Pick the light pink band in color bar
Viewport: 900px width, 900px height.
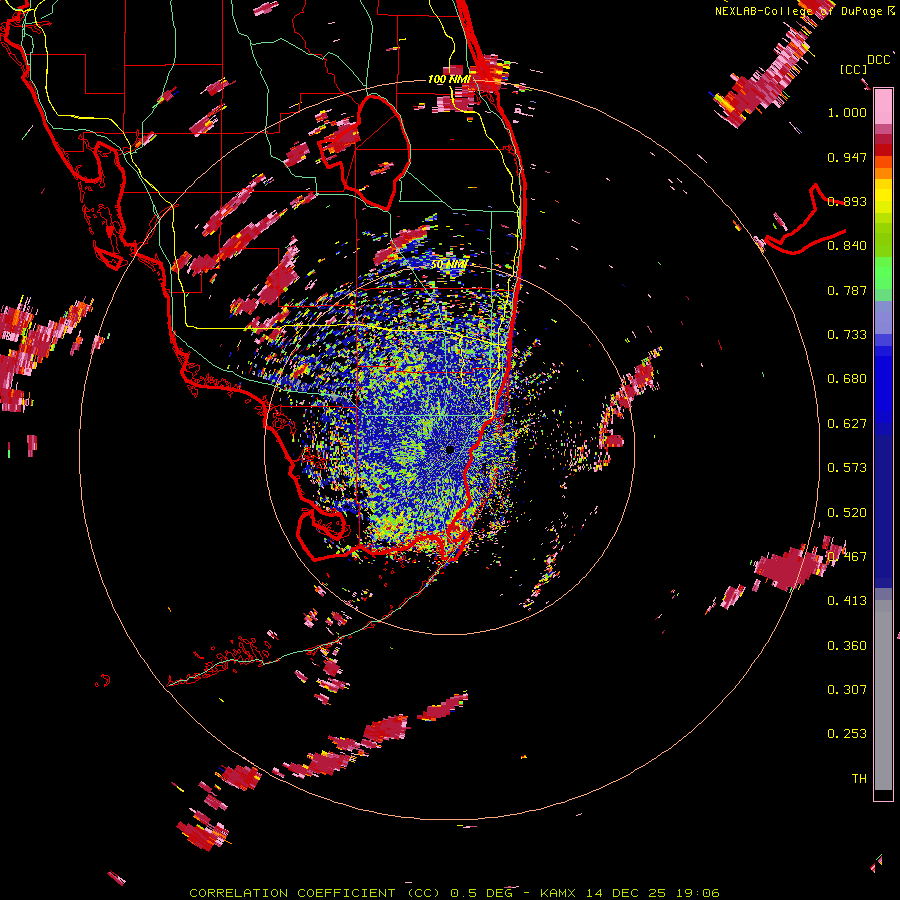click(x=883, y=107)
